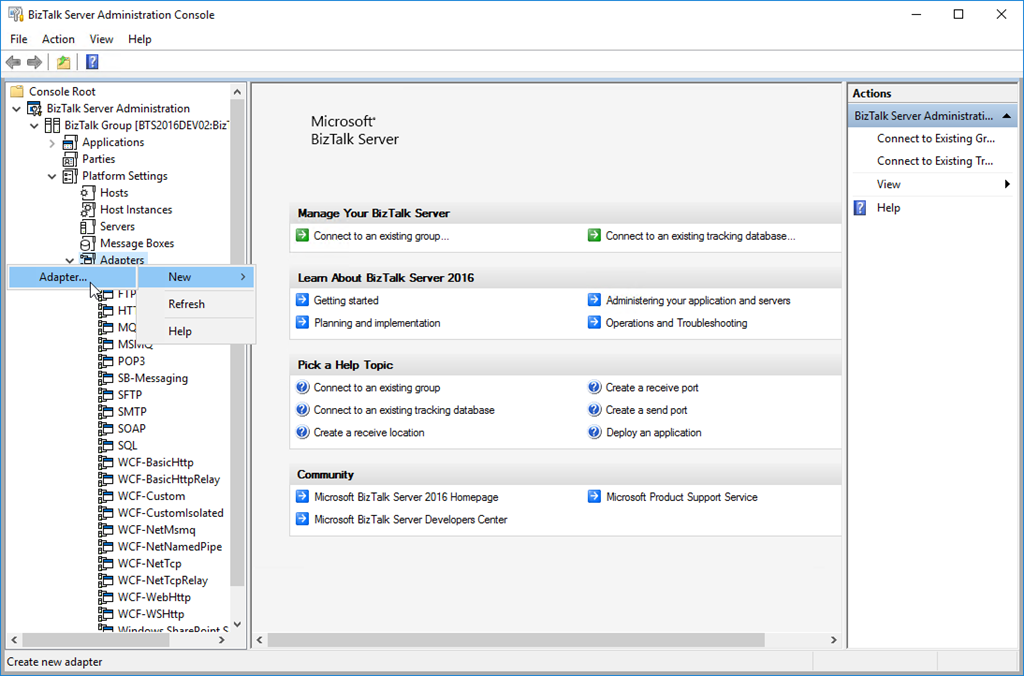Click the Back arrow toolbar icon

(13, 62)
